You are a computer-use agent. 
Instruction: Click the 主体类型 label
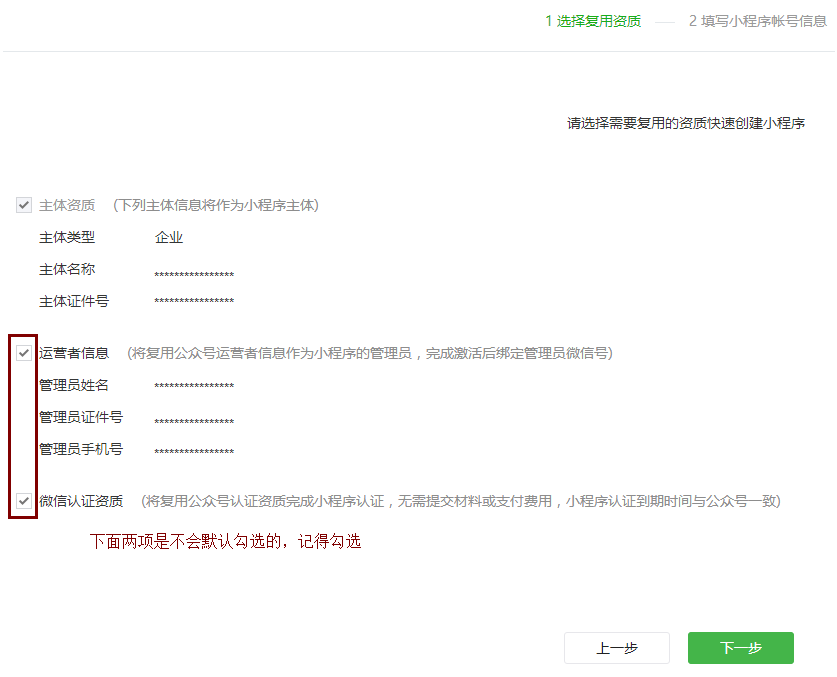click(x=66, y=237)
